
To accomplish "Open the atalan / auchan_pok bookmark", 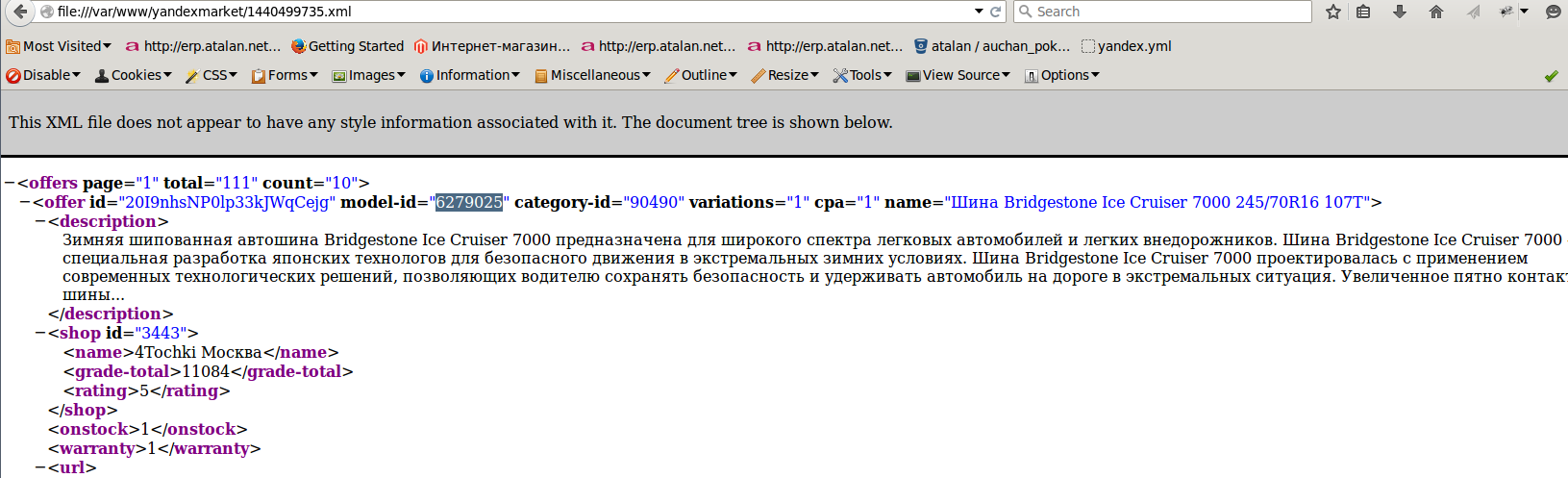I will coord(992,46).
